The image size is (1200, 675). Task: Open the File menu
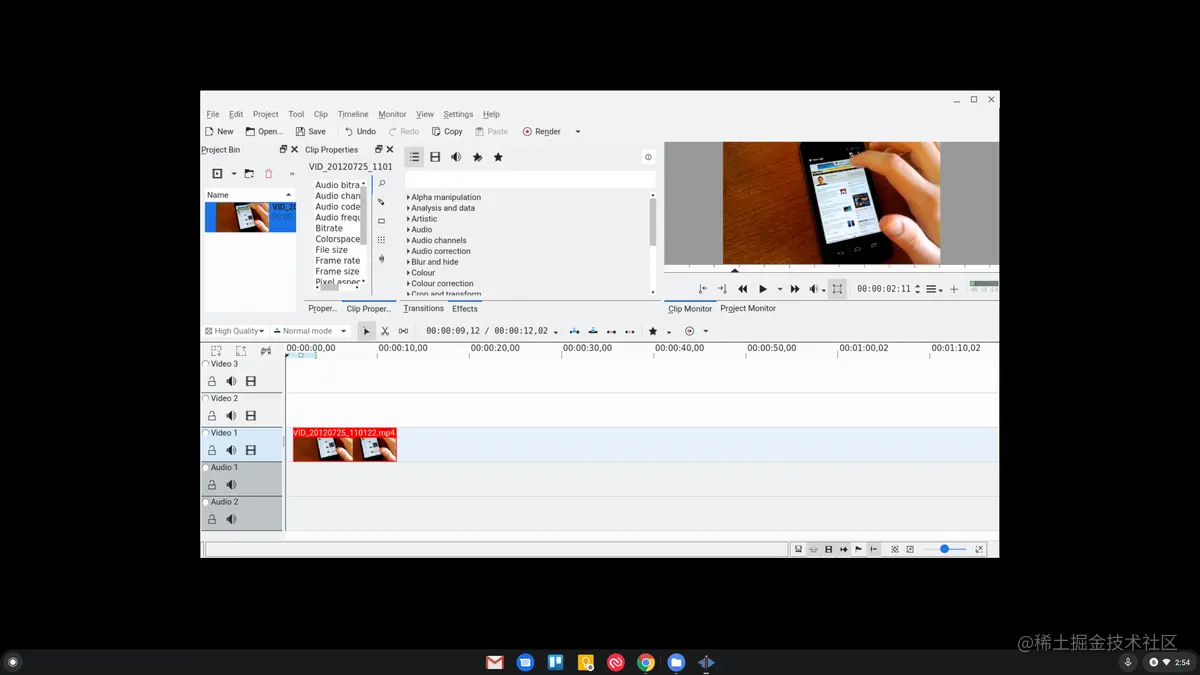213,114
